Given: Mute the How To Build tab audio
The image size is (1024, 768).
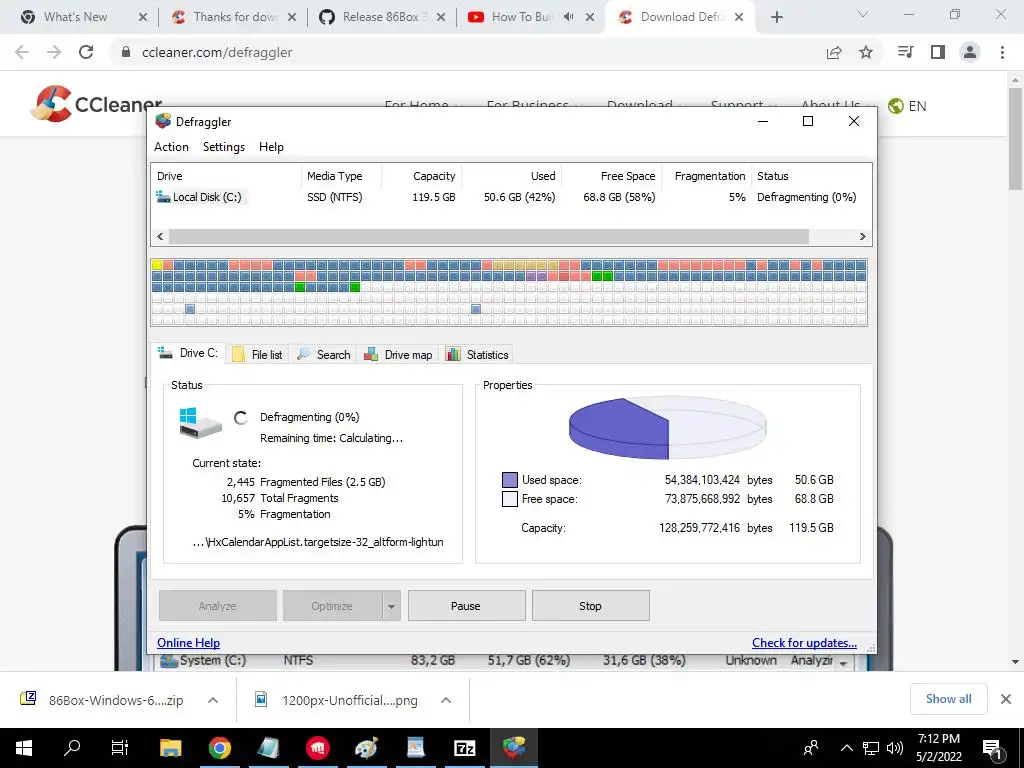Looking at the screenshot, I should (x=569, y=17).
